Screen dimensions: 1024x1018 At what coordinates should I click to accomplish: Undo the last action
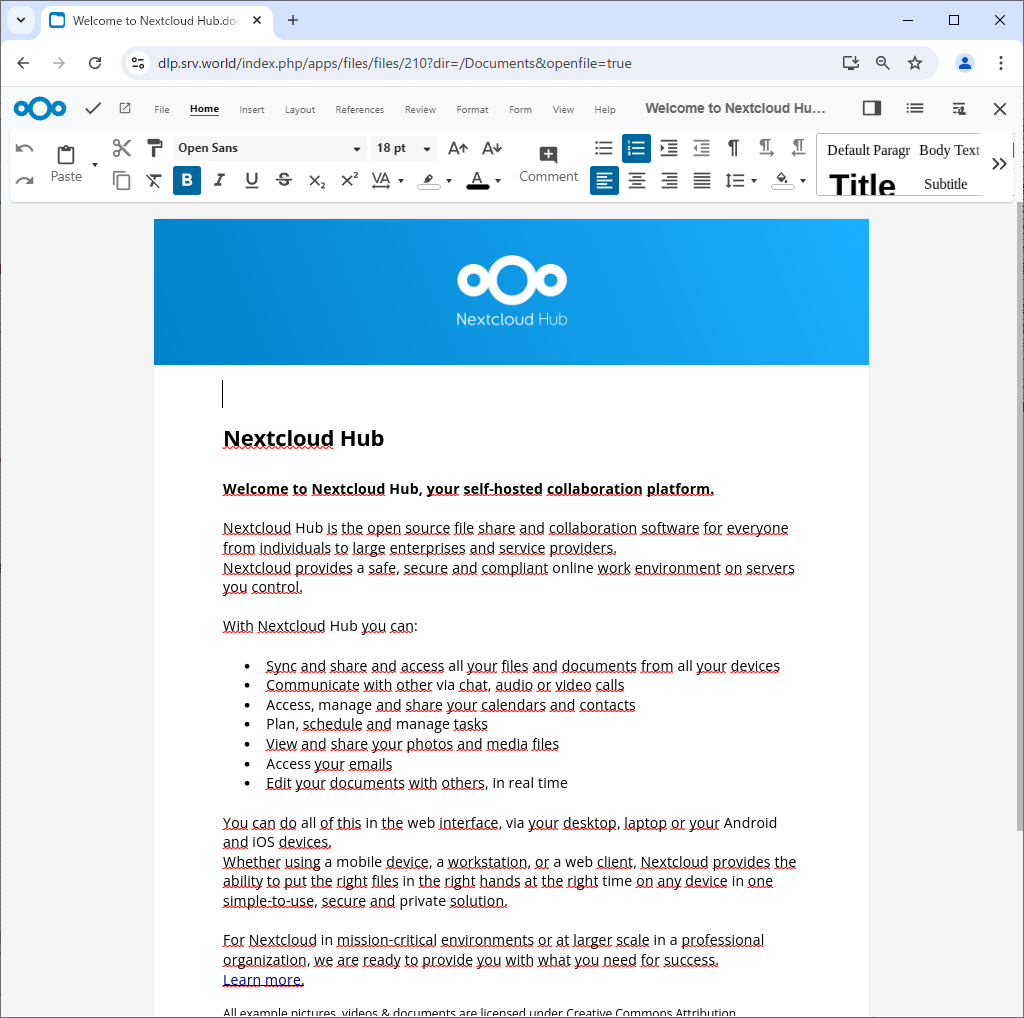coord(24,148)
